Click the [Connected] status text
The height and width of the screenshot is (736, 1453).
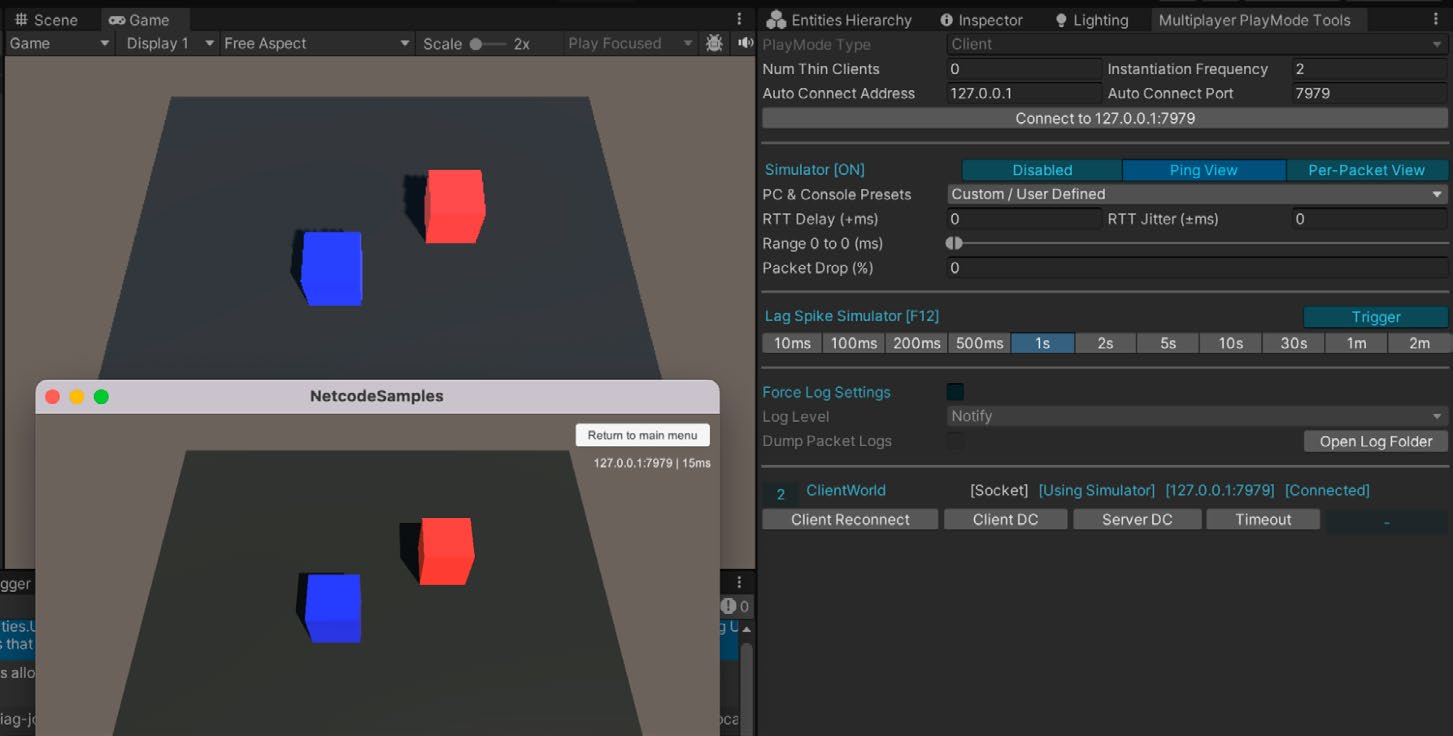pyautogui.click(x=1327, y=491)
